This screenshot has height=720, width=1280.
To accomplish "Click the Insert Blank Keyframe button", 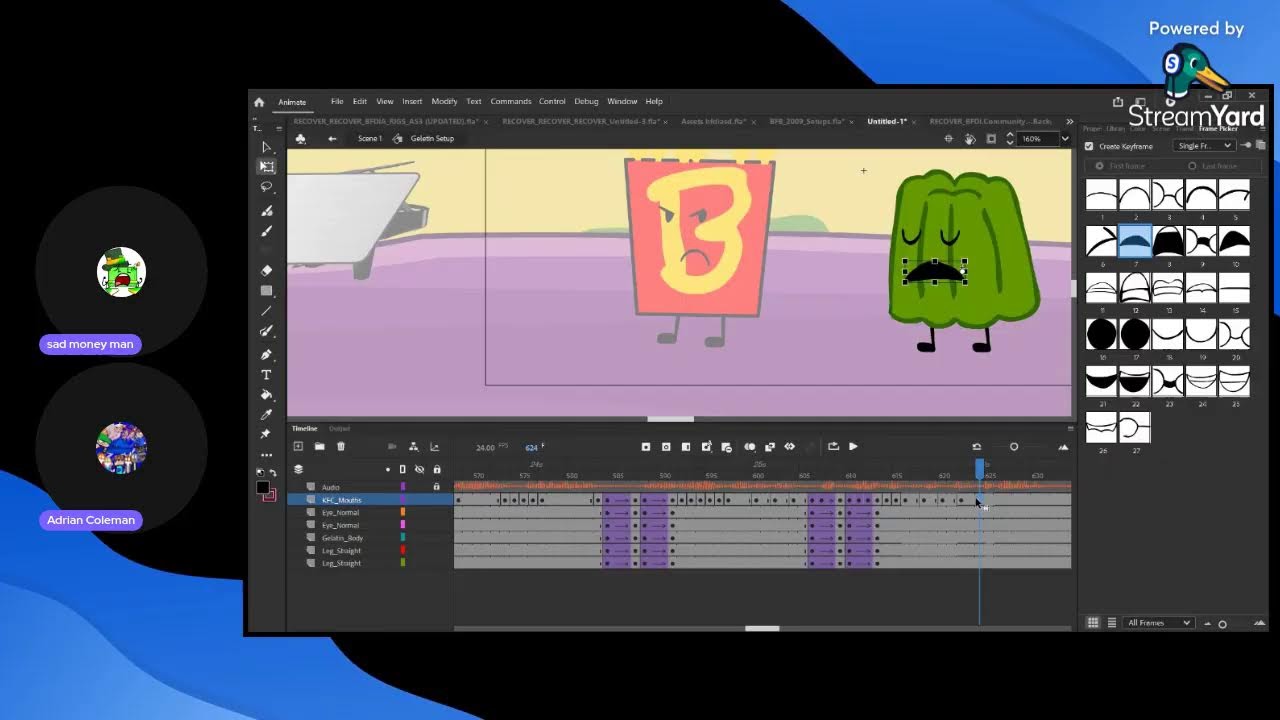I will point(666,447).
